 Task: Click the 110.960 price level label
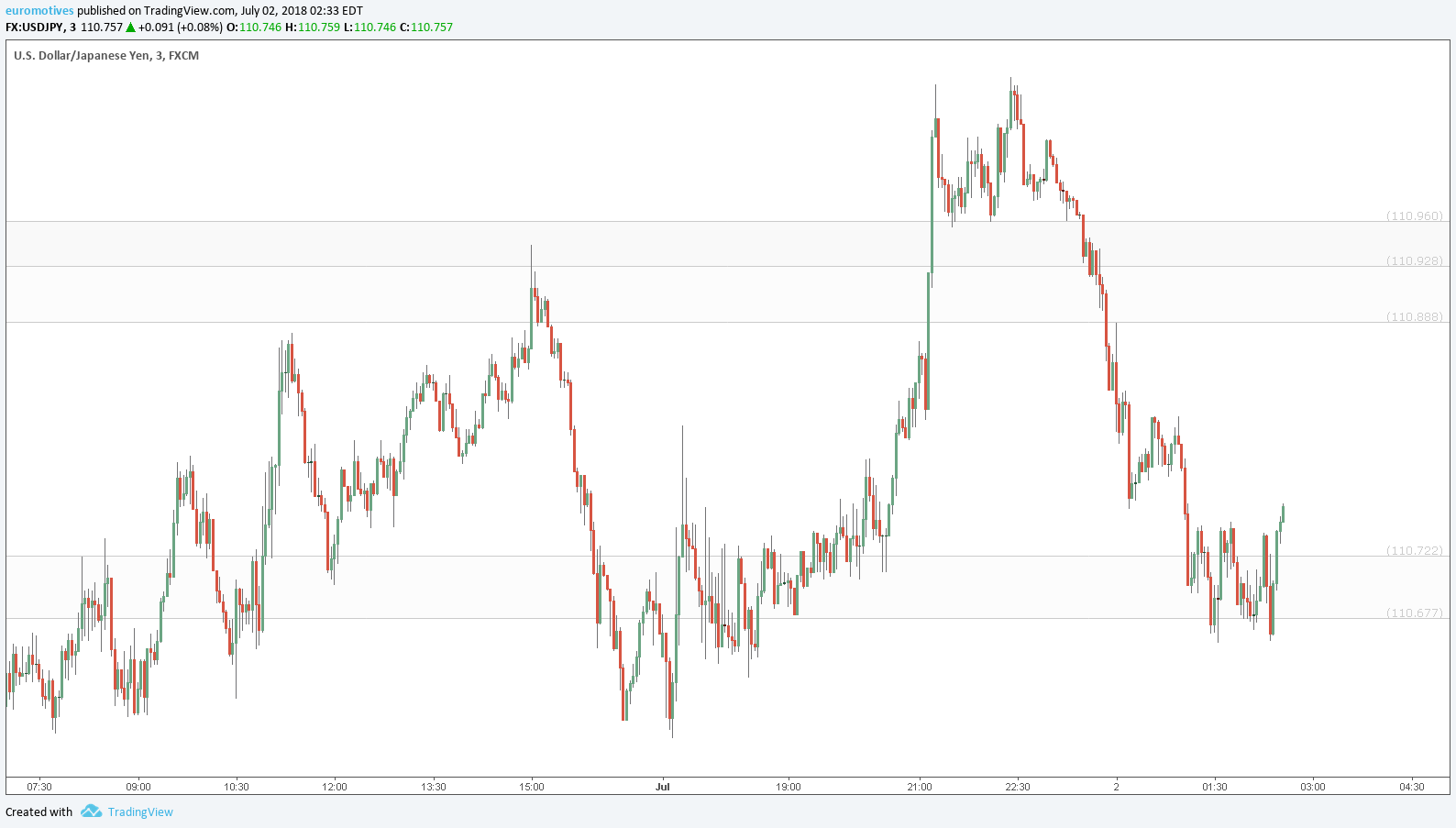(1415, 216)
